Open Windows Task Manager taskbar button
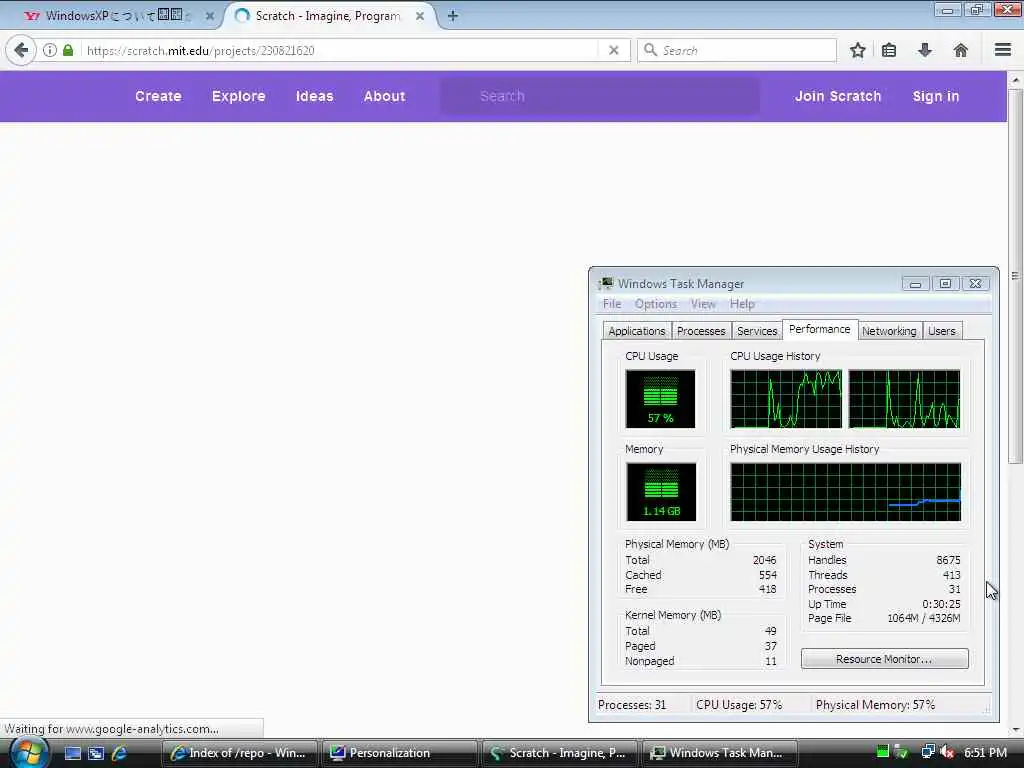The width and height of the screenshot is (1024, 768). tap(720, 753)
